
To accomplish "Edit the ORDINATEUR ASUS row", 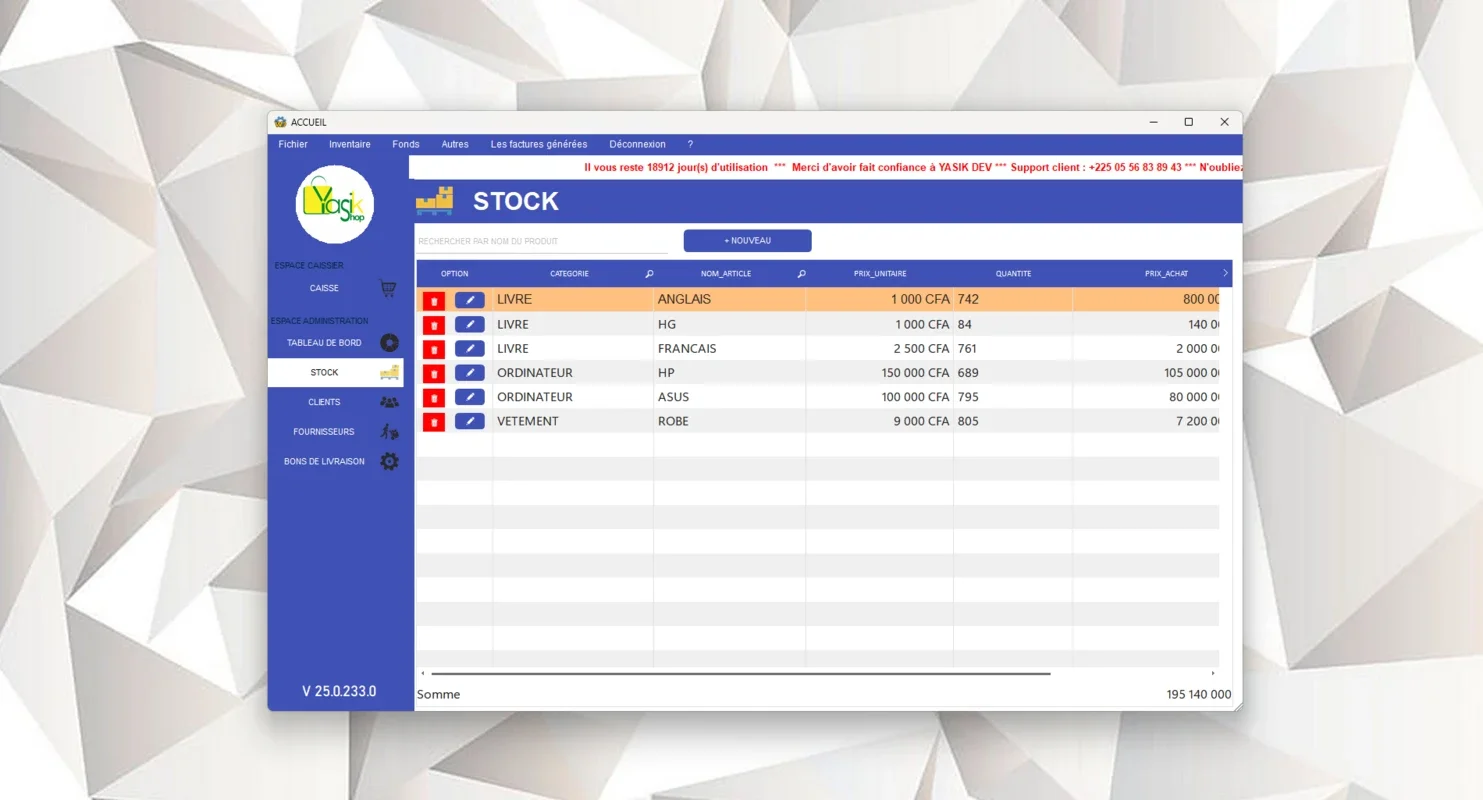I will (x=470, y=397).
